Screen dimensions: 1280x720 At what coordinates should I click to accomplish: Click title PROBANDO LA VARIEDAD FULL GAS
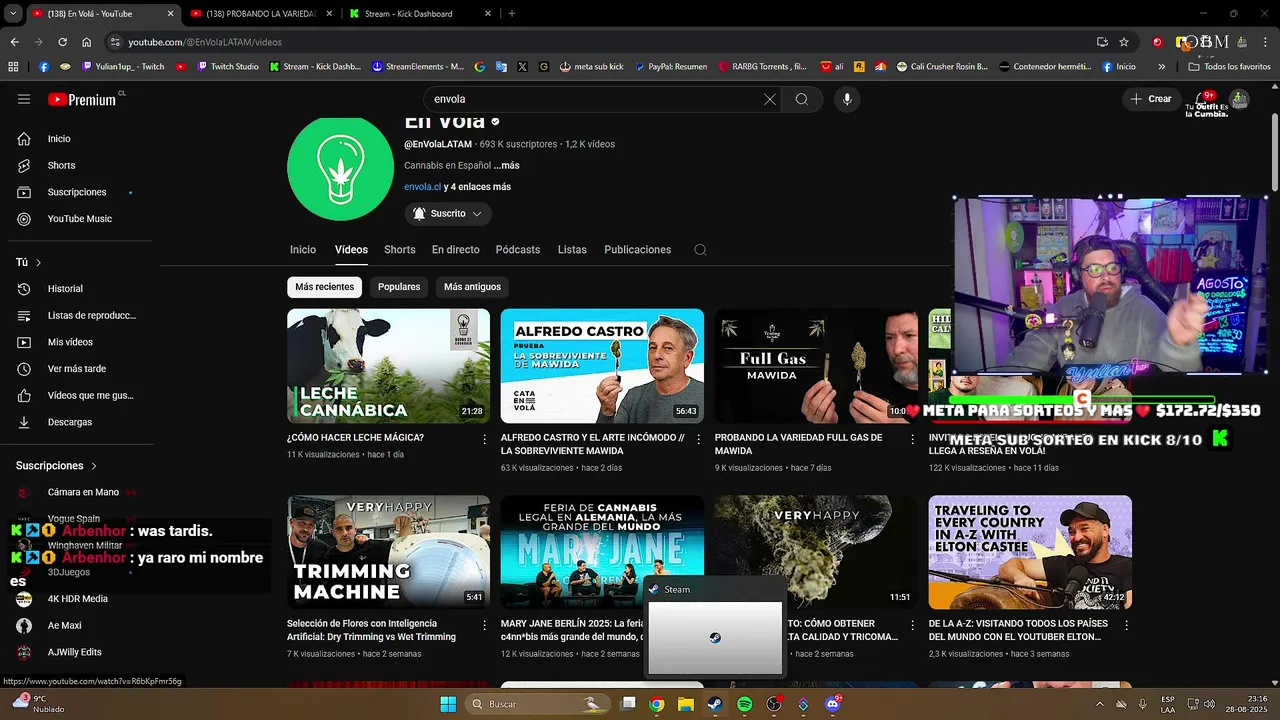click(799, 444)
